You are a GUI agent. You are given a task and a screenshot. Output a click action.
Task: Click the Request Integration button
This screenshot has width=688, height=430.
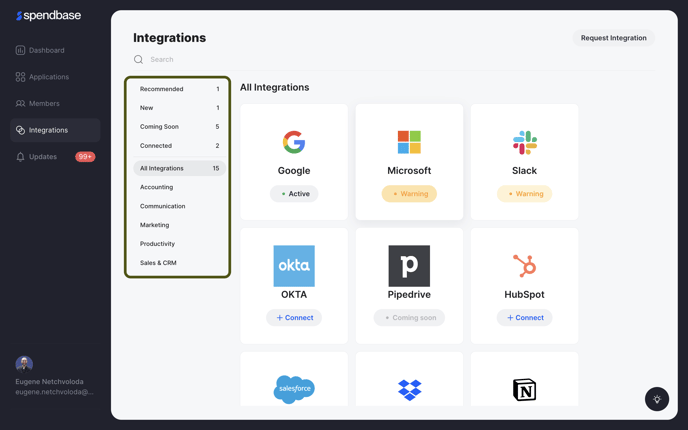pyautogui.click(x=613, y=38)
